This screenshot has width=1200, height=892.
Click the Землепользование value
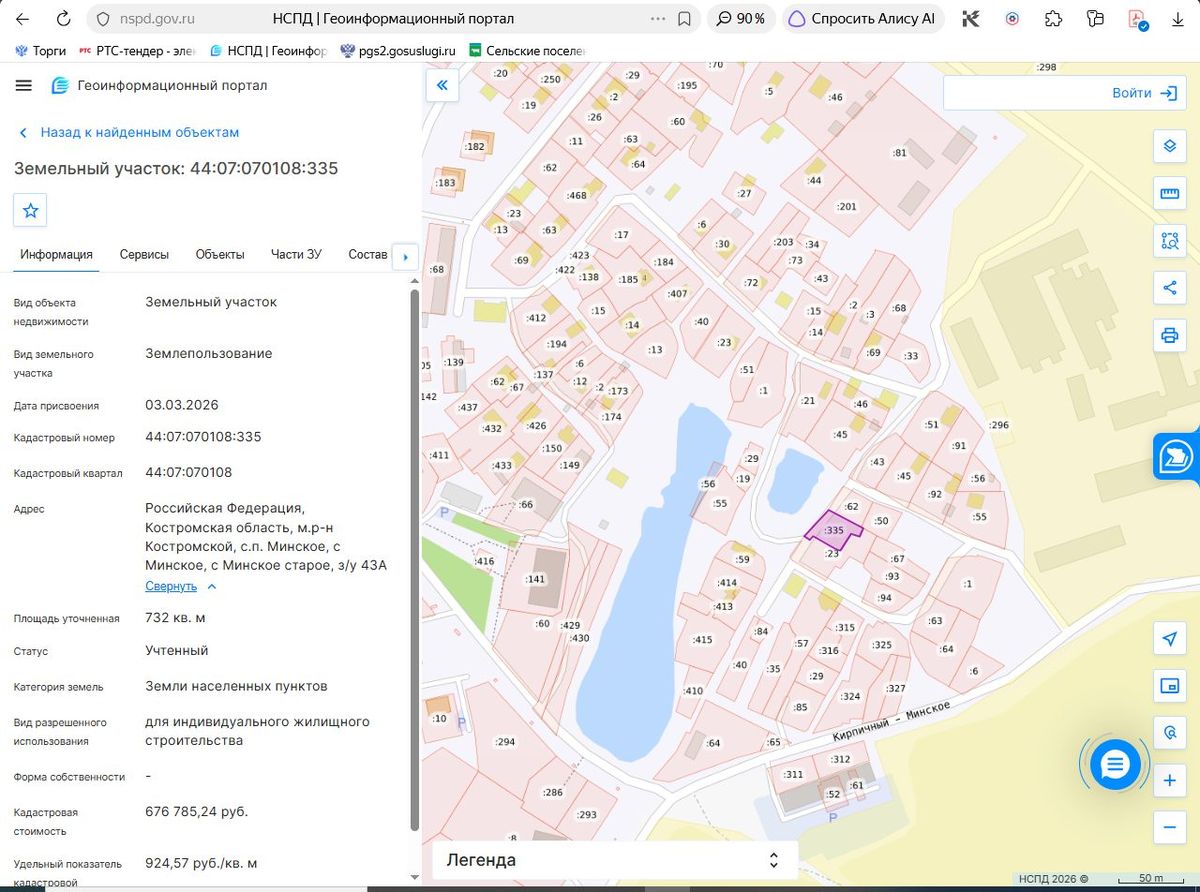[209, 353]
